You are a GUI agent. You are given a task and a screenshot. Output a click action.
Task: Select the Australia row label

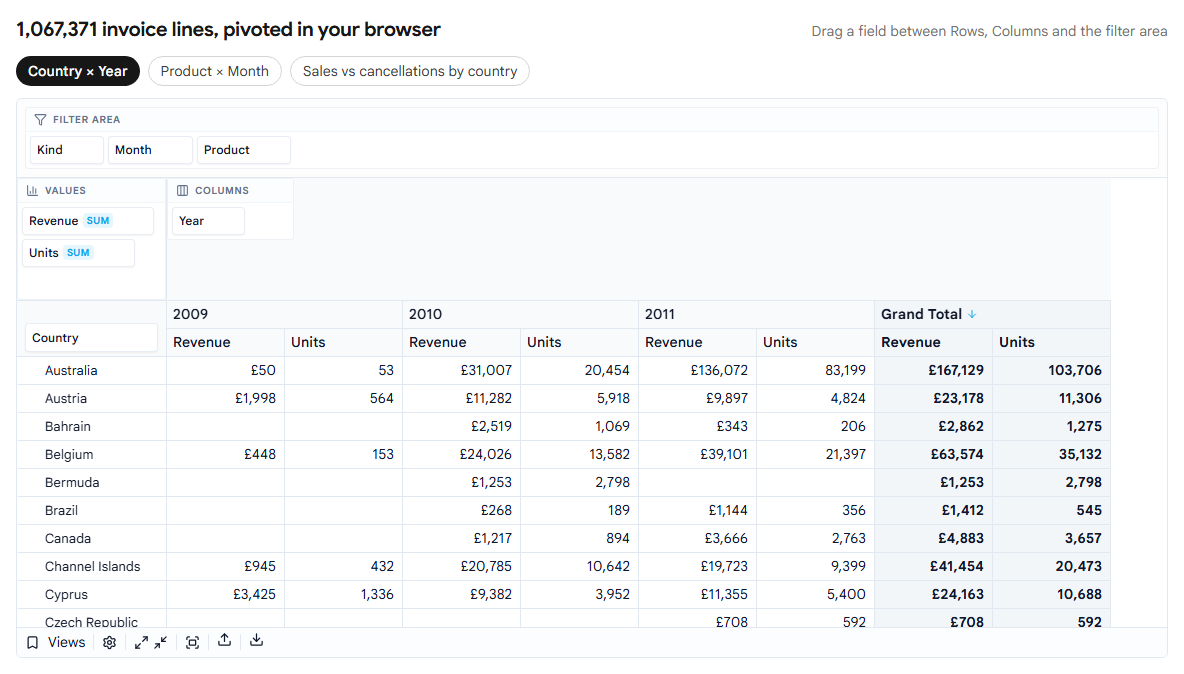point(71,371)
